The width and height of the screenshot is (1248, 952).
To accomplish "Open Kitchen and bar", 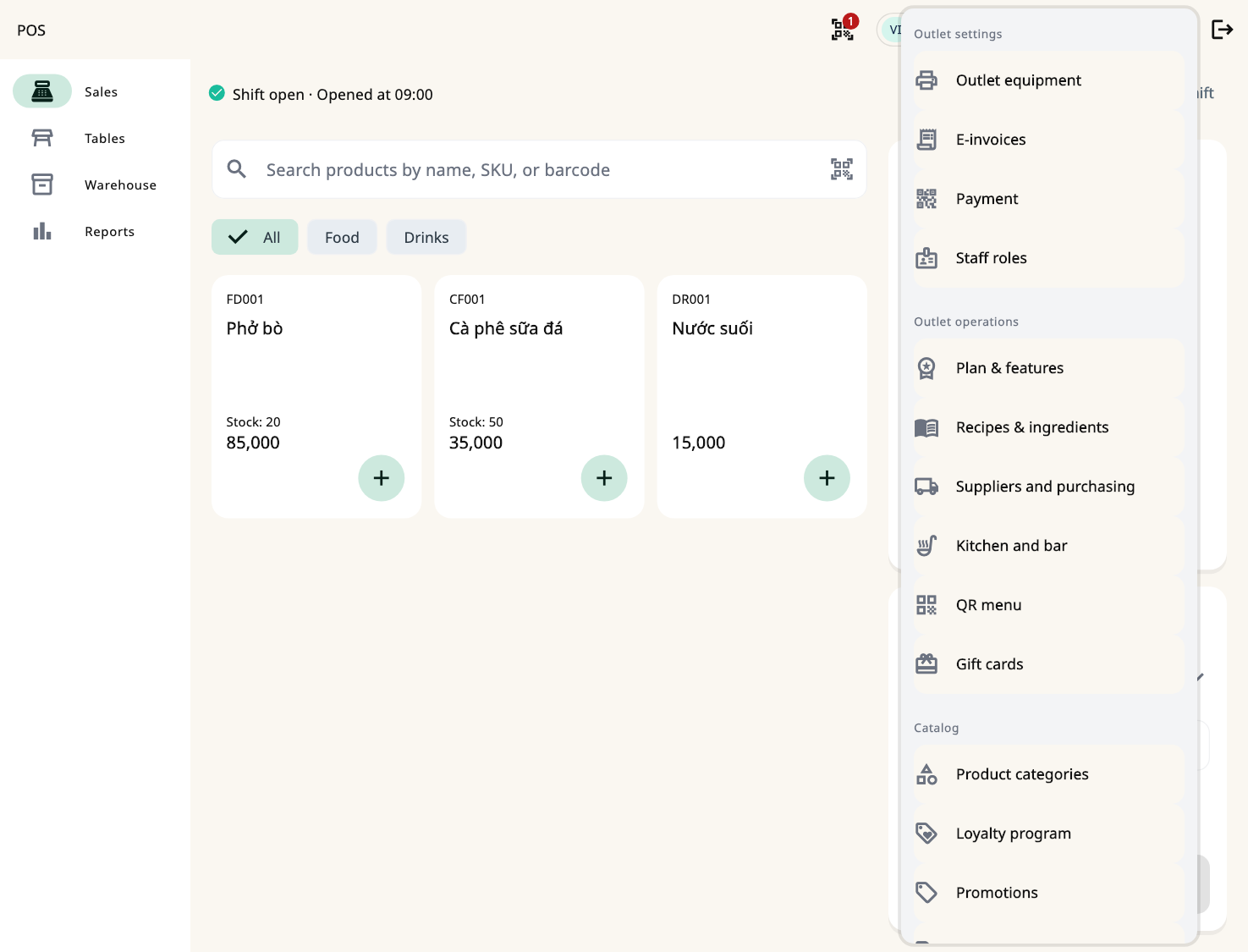I will click(x=1049, y=546).
